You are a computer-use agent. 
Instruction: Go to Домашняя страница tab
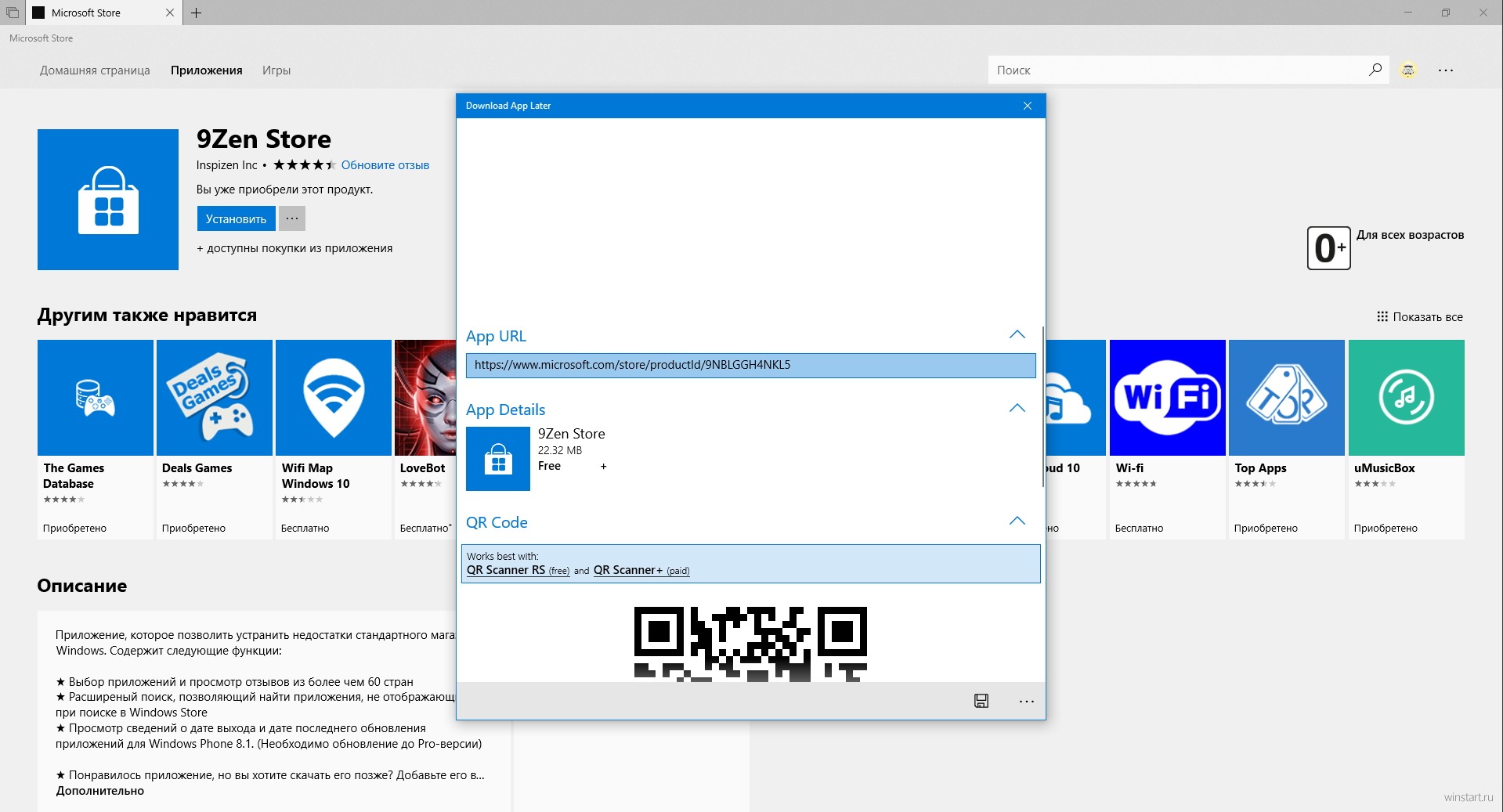point(95,70)
